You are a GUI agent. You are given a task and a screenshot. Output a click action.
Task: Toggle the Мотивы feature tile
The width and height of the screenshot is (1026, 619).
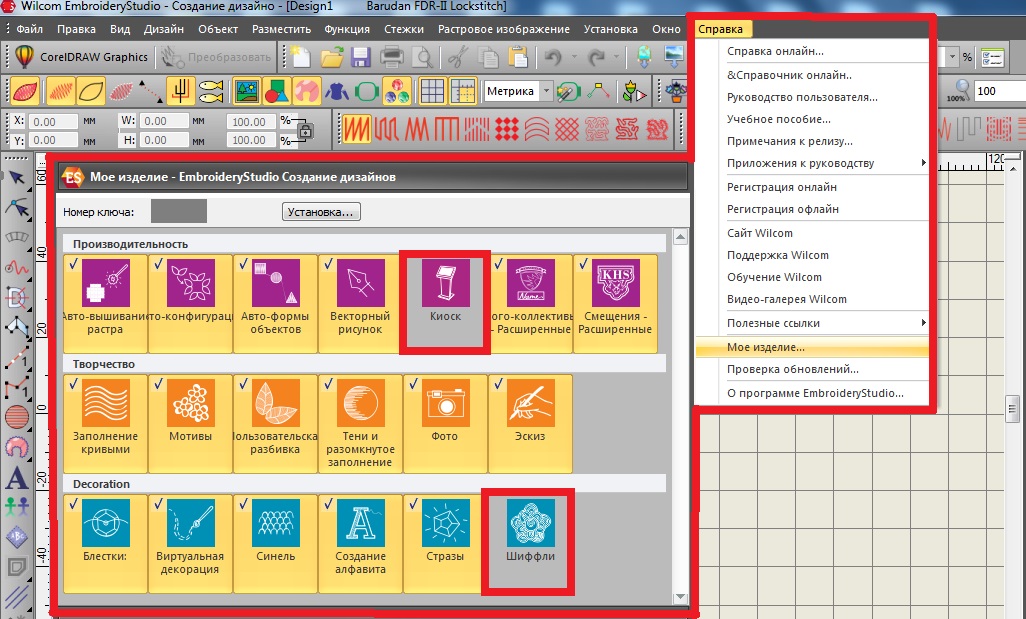[x=190, y=422]
